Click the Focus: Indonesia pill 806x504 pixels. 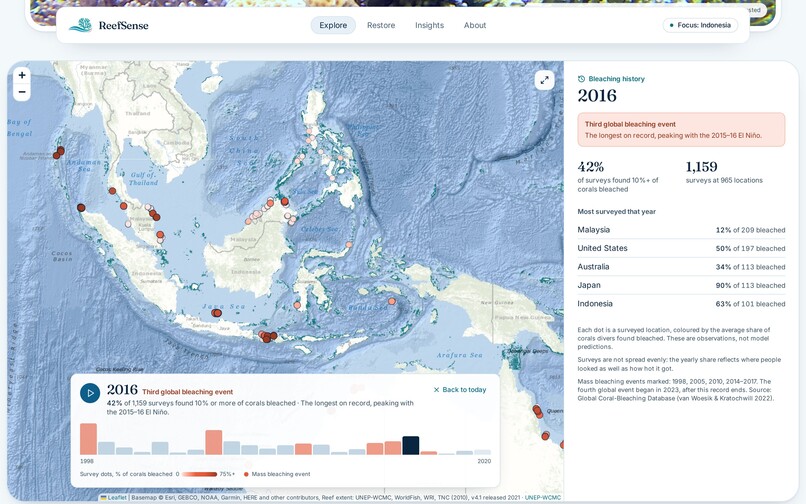click(700, 25)
